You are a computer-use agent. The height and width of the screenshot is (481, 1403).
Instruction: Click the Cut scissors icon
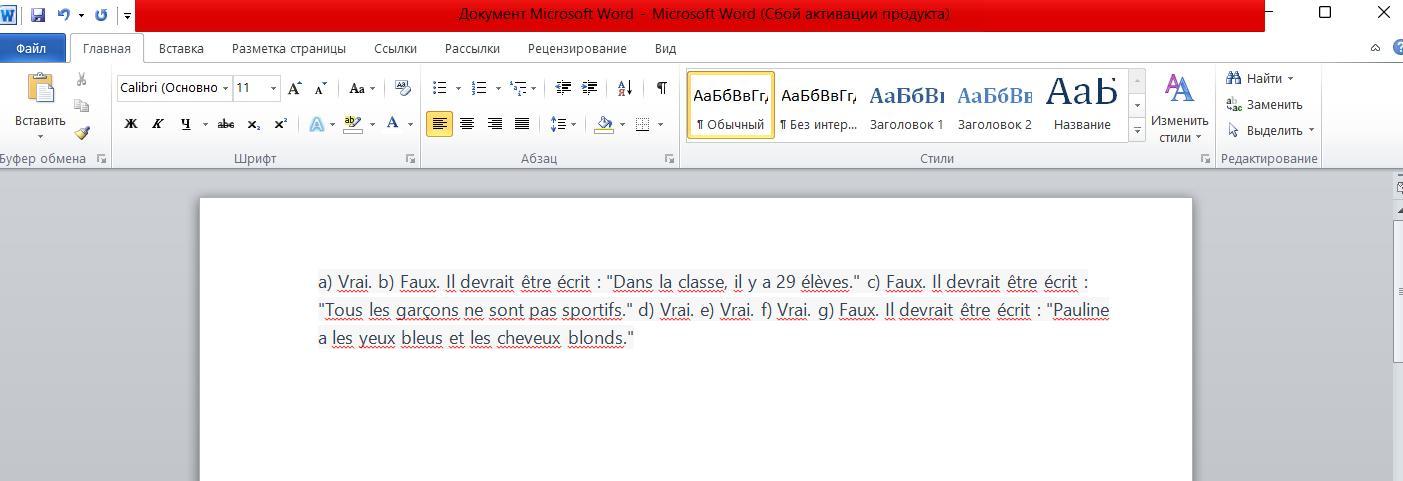pos(82,79)
